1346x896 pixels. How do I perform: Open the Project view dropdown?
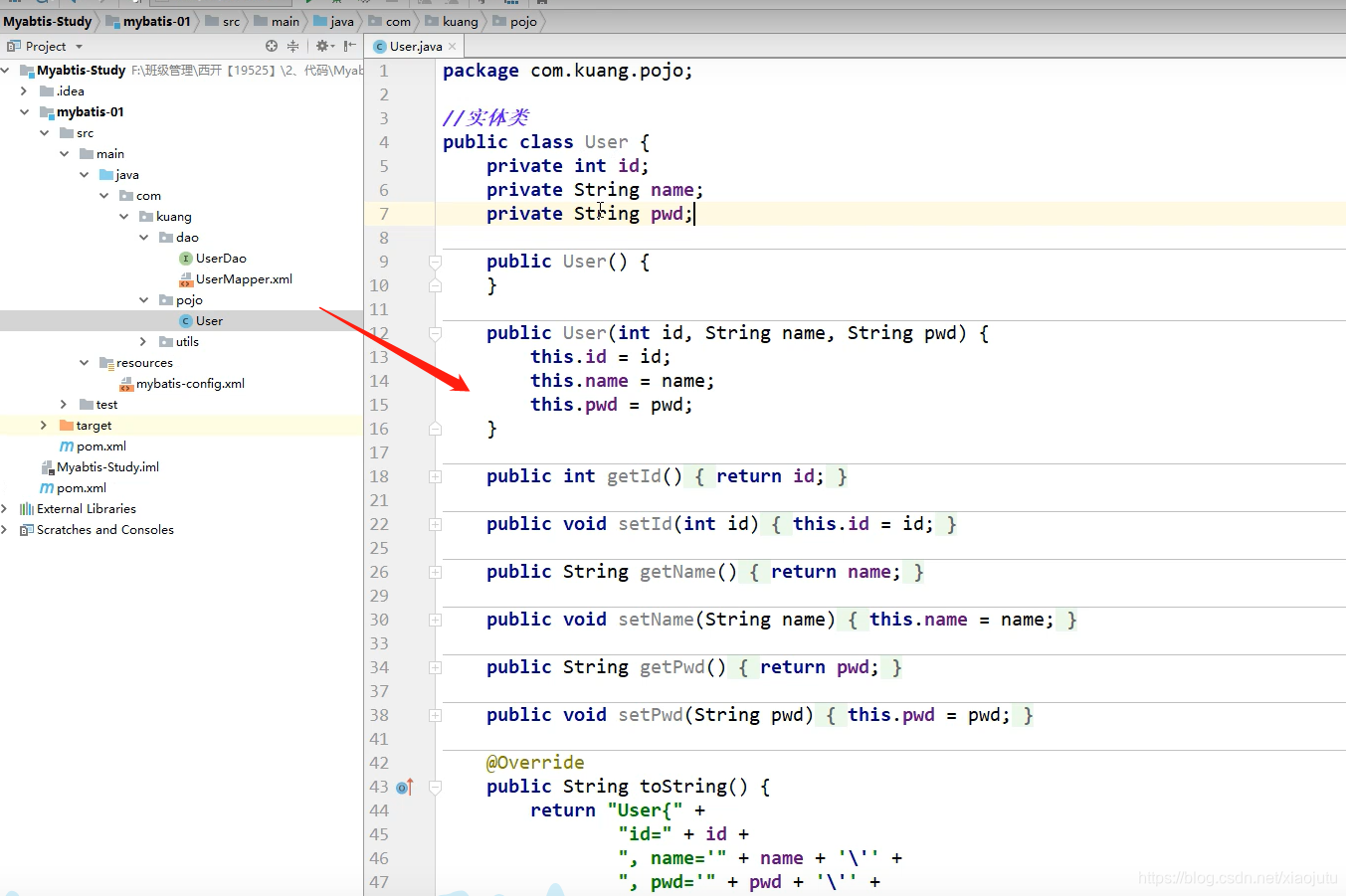coord(80,47)
